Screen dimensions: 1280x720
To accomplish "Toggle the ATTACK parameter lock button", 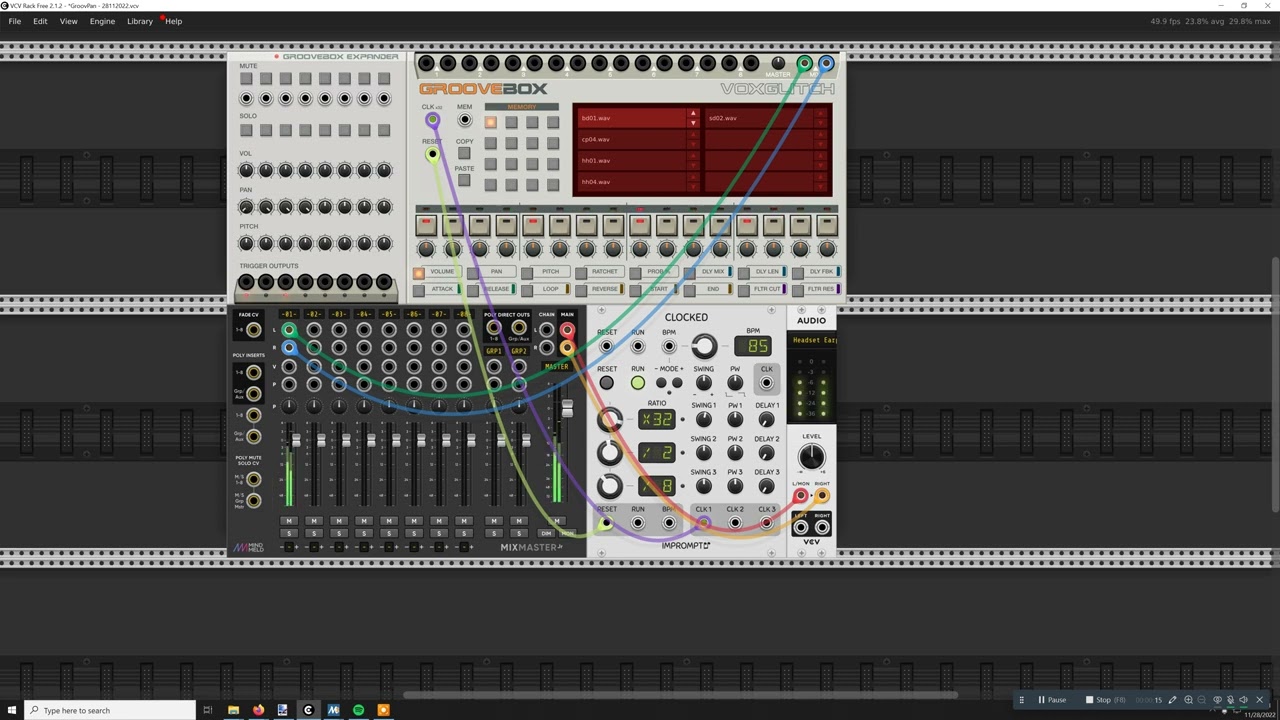I will point(418,290).
